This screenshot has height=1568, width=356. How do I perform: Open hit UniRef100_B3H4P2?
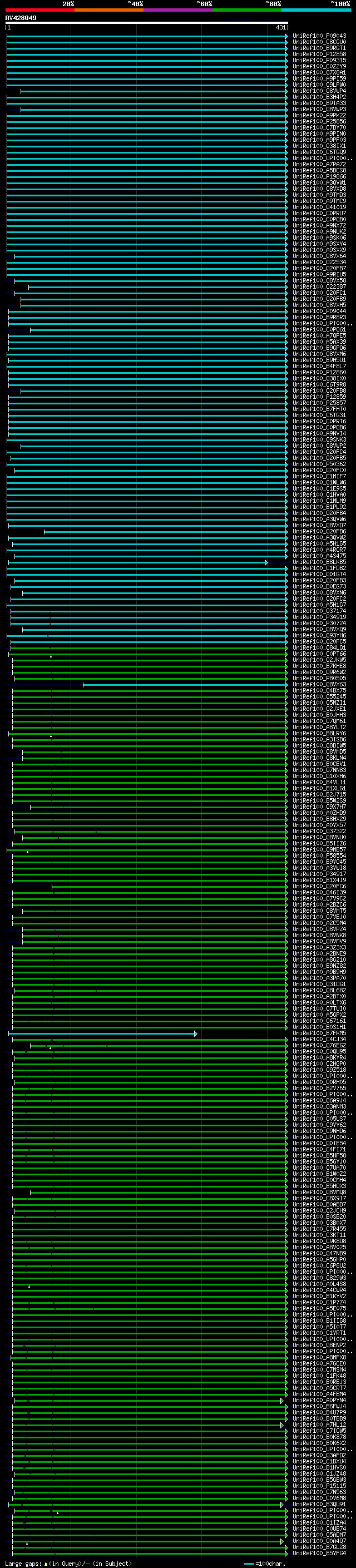click(x=319, y=97)
